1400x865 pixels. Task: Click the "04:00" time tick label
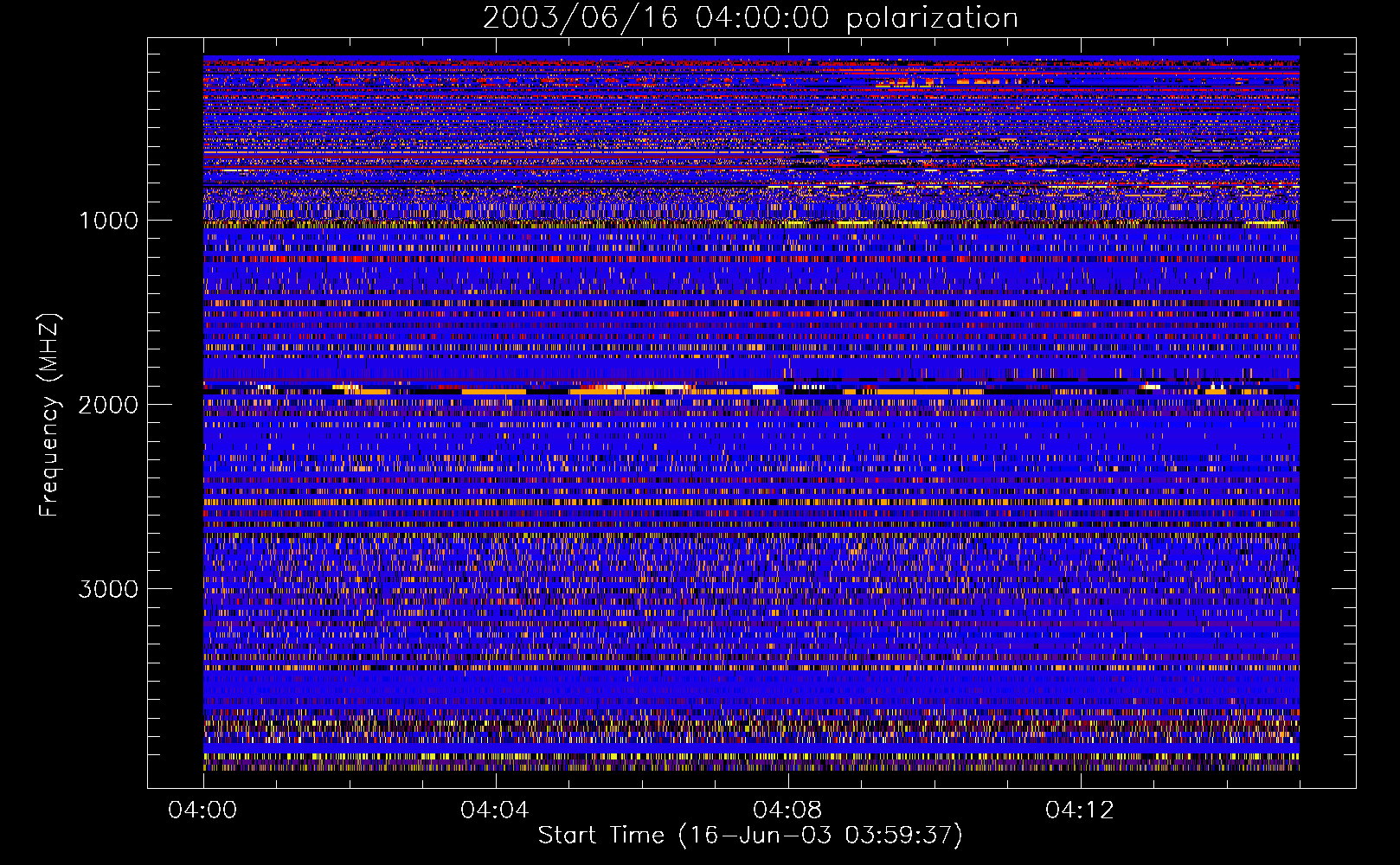[203, 811]
